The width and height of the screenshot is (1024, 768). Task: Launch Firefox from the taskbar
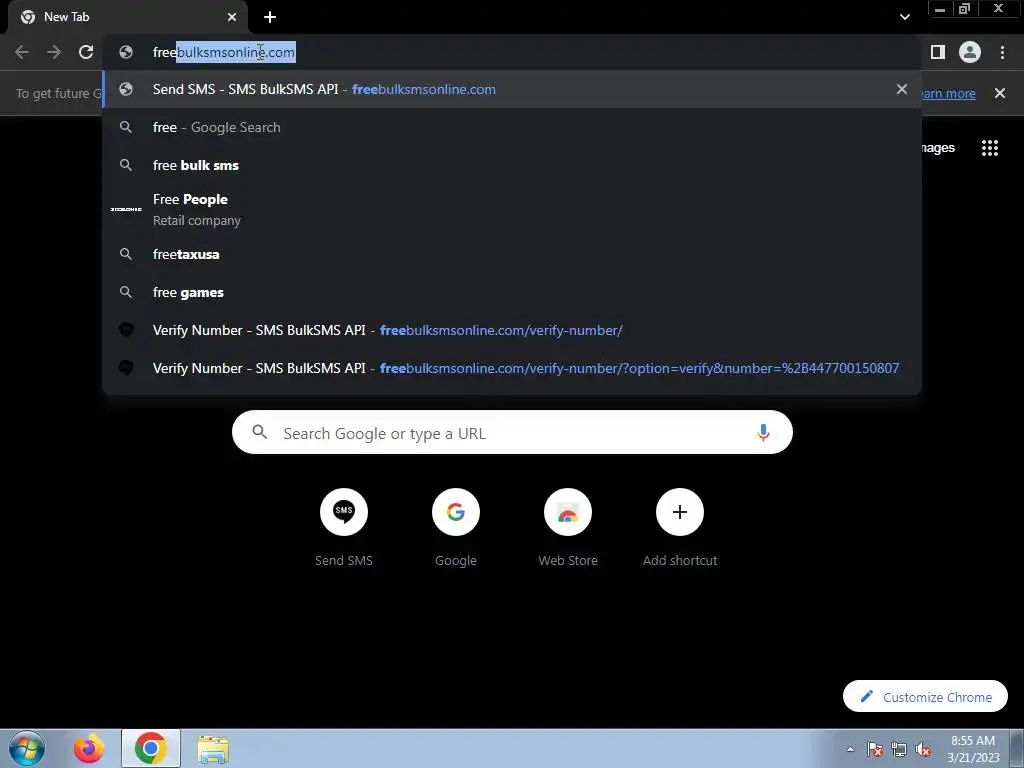click(x=88, y=748)
